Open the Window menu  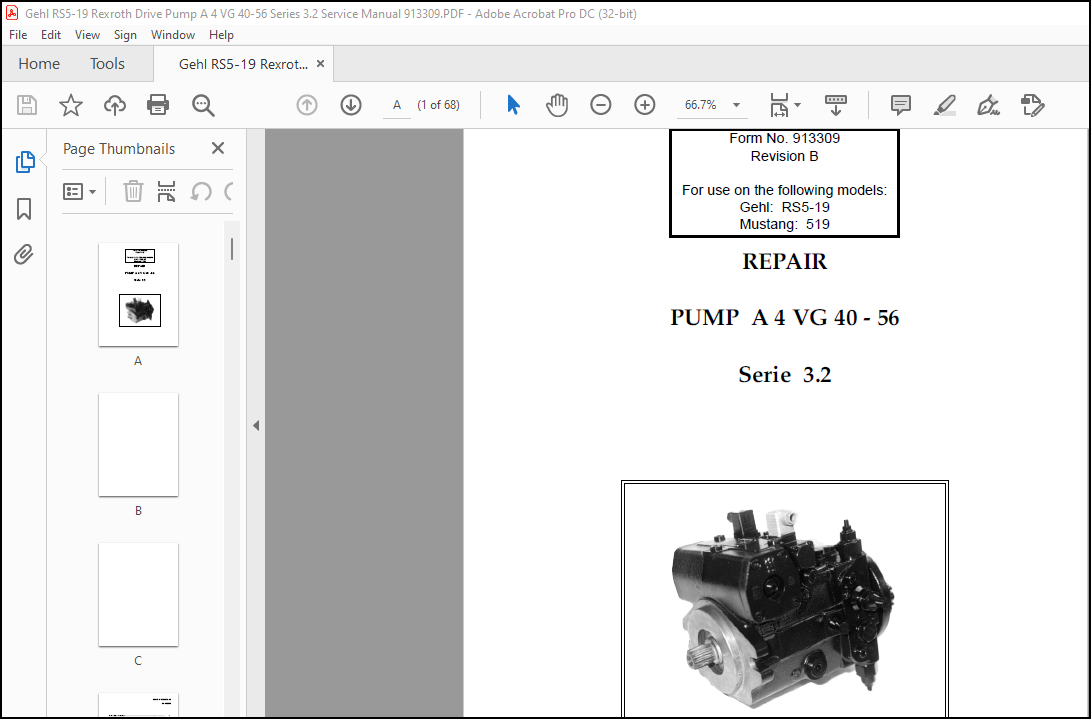(x=173, y=35)
